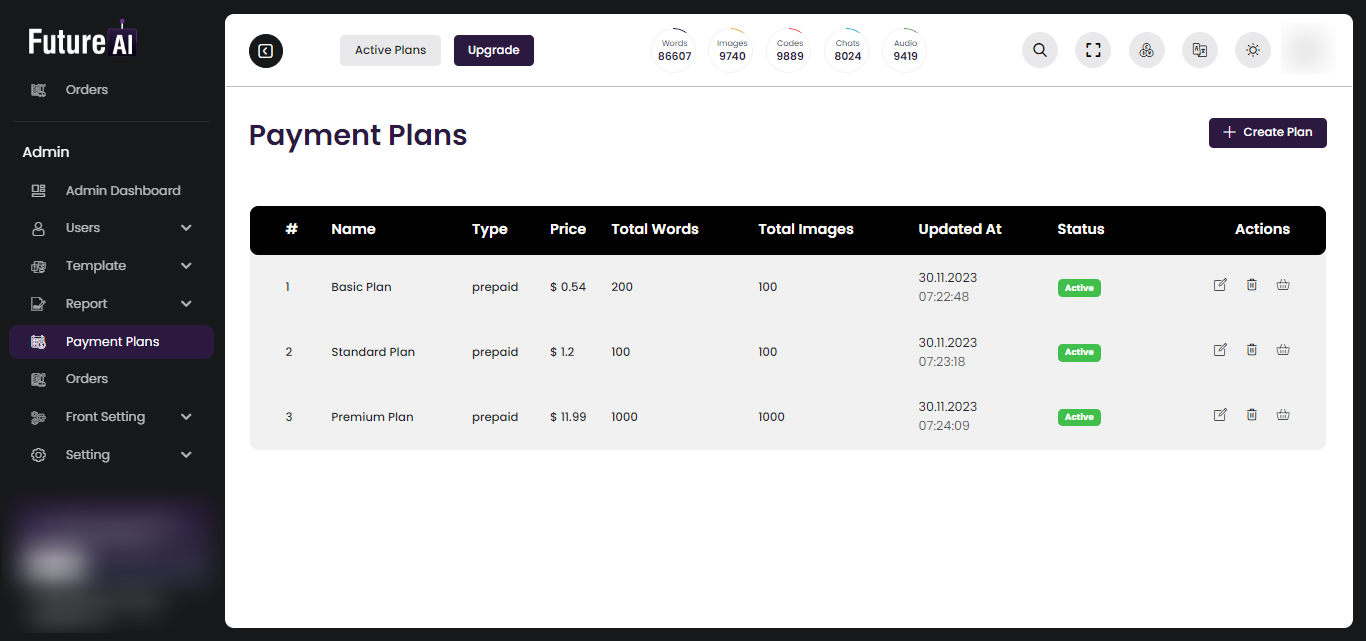Click the Create Plan button
The width and height of the screenshot is (1366, 641).
[1267, 132]
